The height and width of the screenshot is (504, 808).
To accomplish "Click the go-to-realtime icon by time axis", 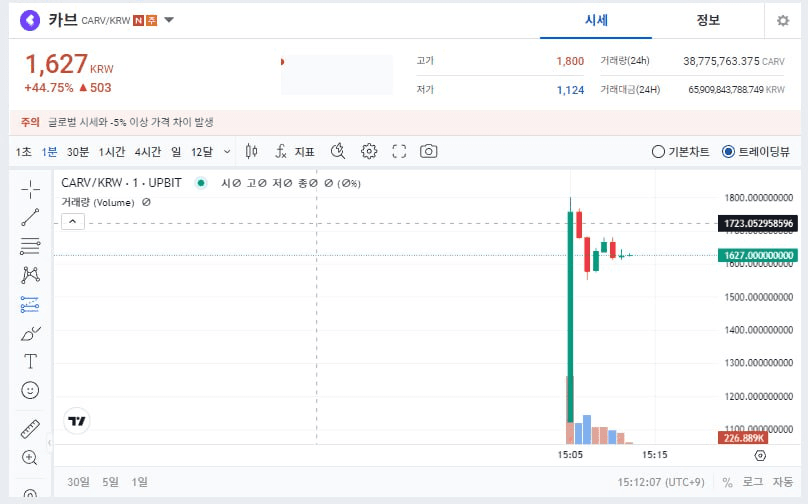I will tap(760, 456).
